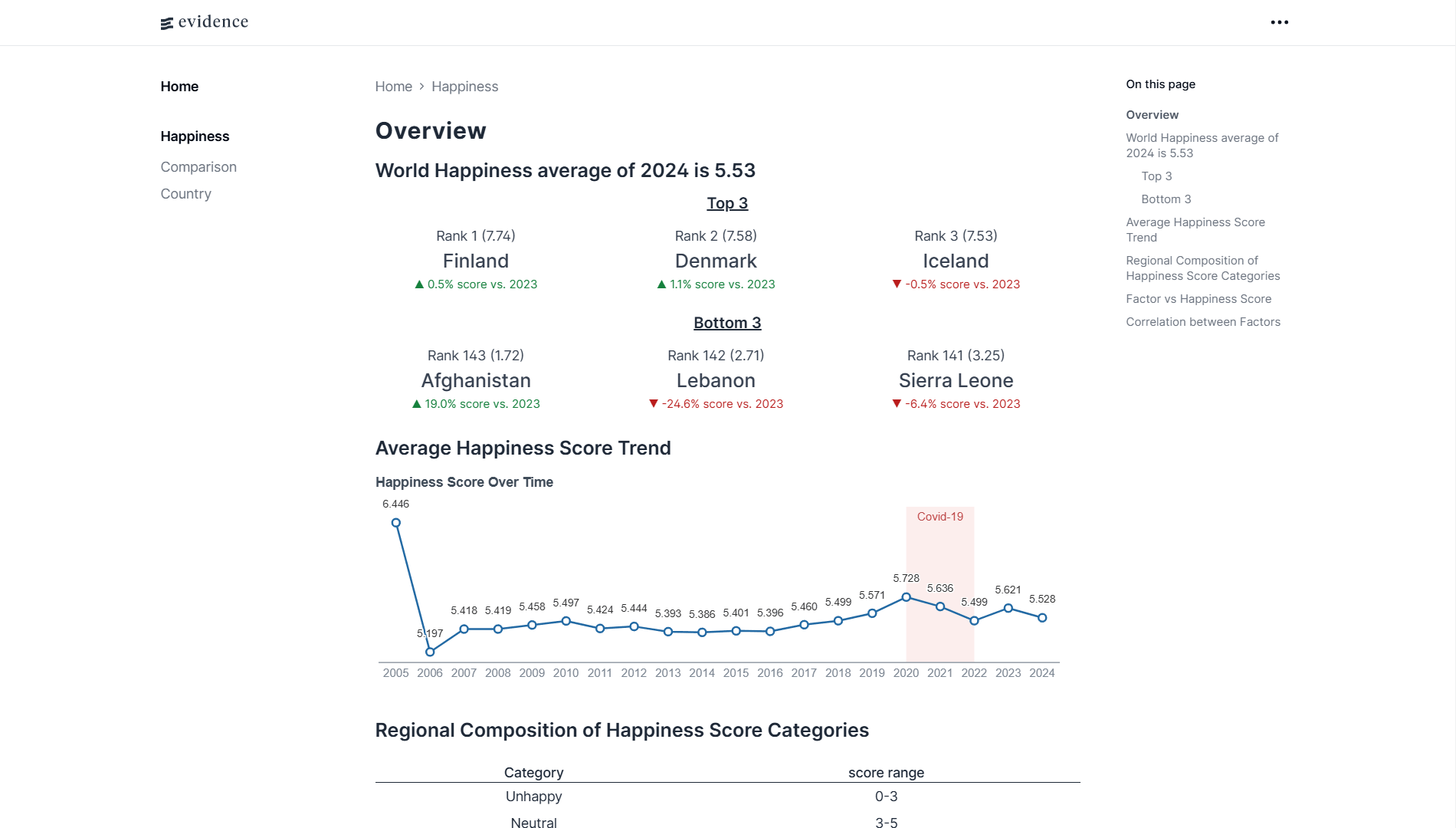Click the green up arrow next to Finland
The image size is (1456, 828).
click(x=419, y=284)
